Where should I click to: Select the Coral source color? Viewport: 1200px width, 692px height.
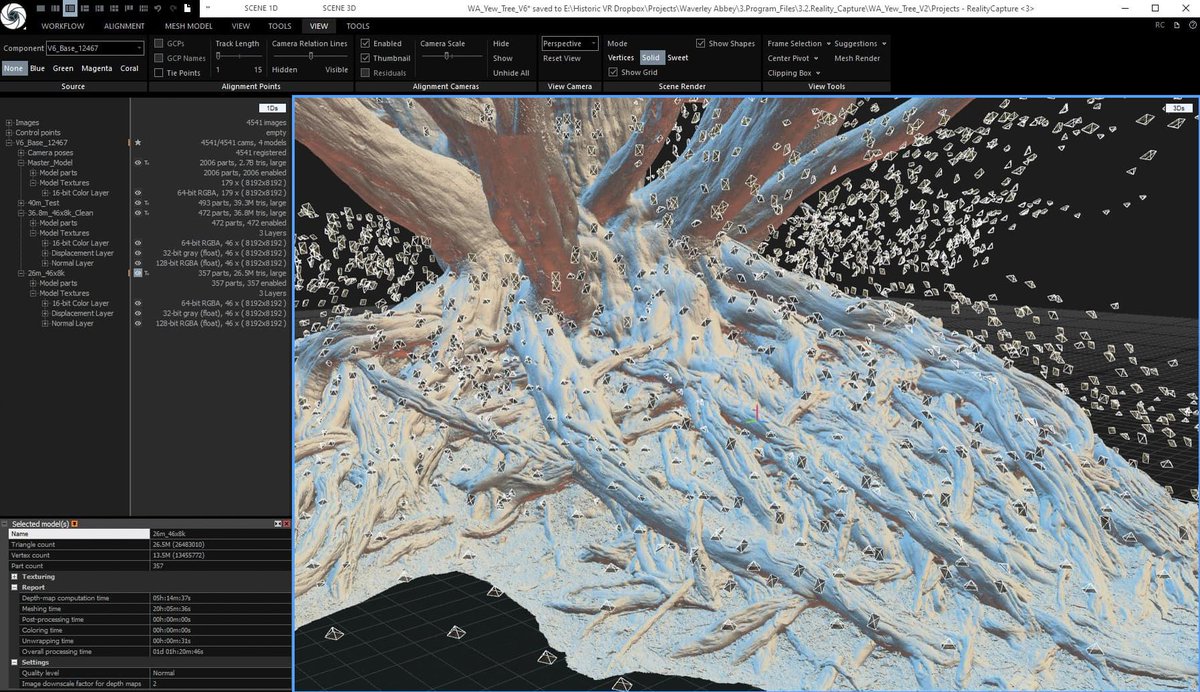[129, 69]
